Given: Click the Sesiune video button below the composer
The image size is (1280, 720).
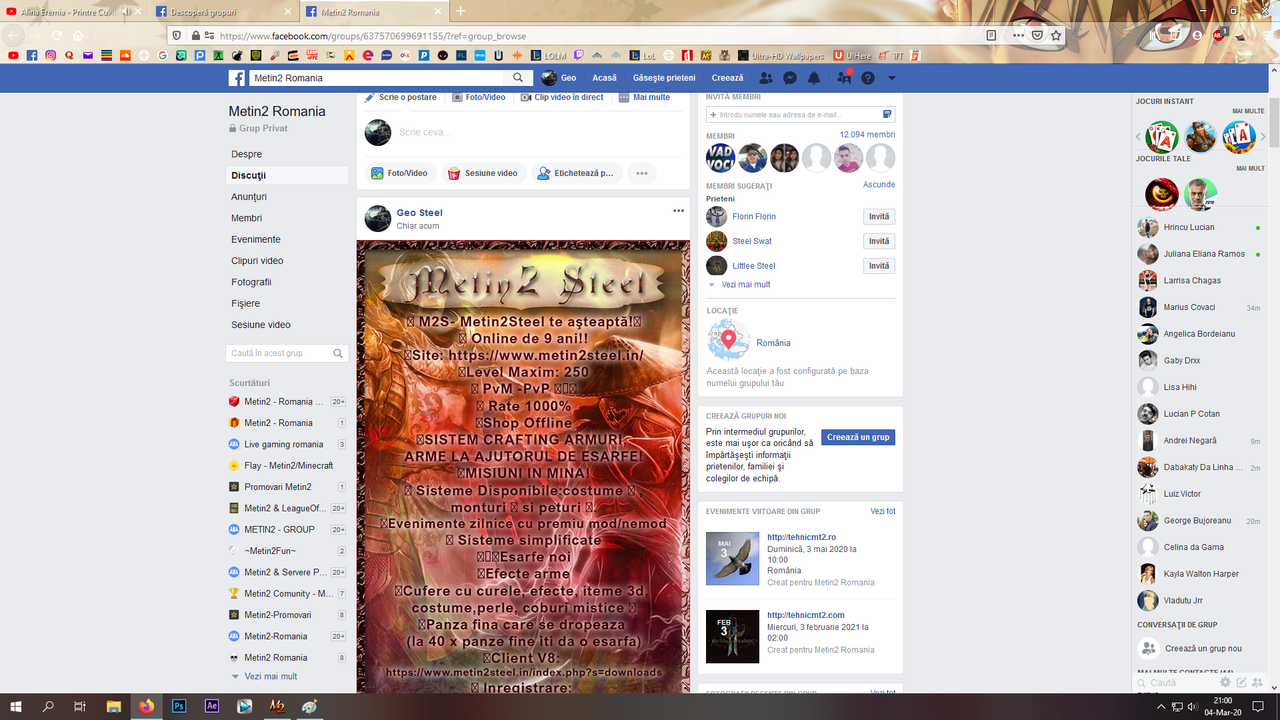Looking at the screenshot, I should click(x=483, y=173).
